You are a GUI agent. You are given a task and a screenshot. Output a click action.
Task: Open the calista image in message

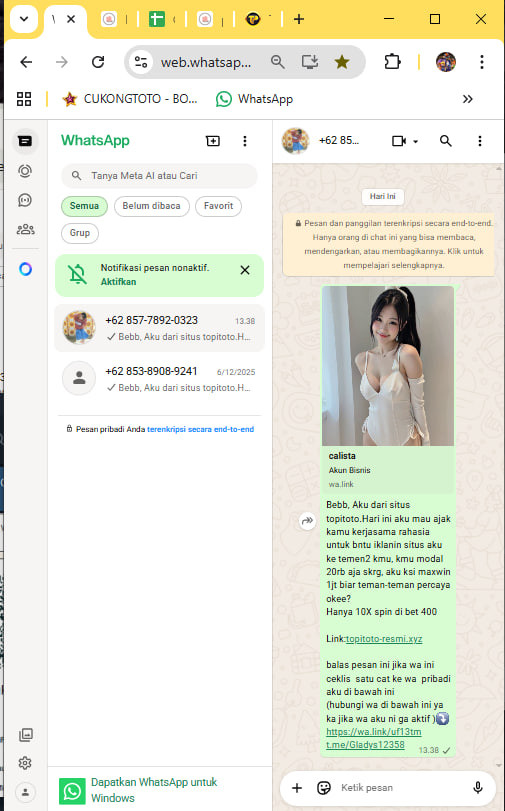click(388, 366)
